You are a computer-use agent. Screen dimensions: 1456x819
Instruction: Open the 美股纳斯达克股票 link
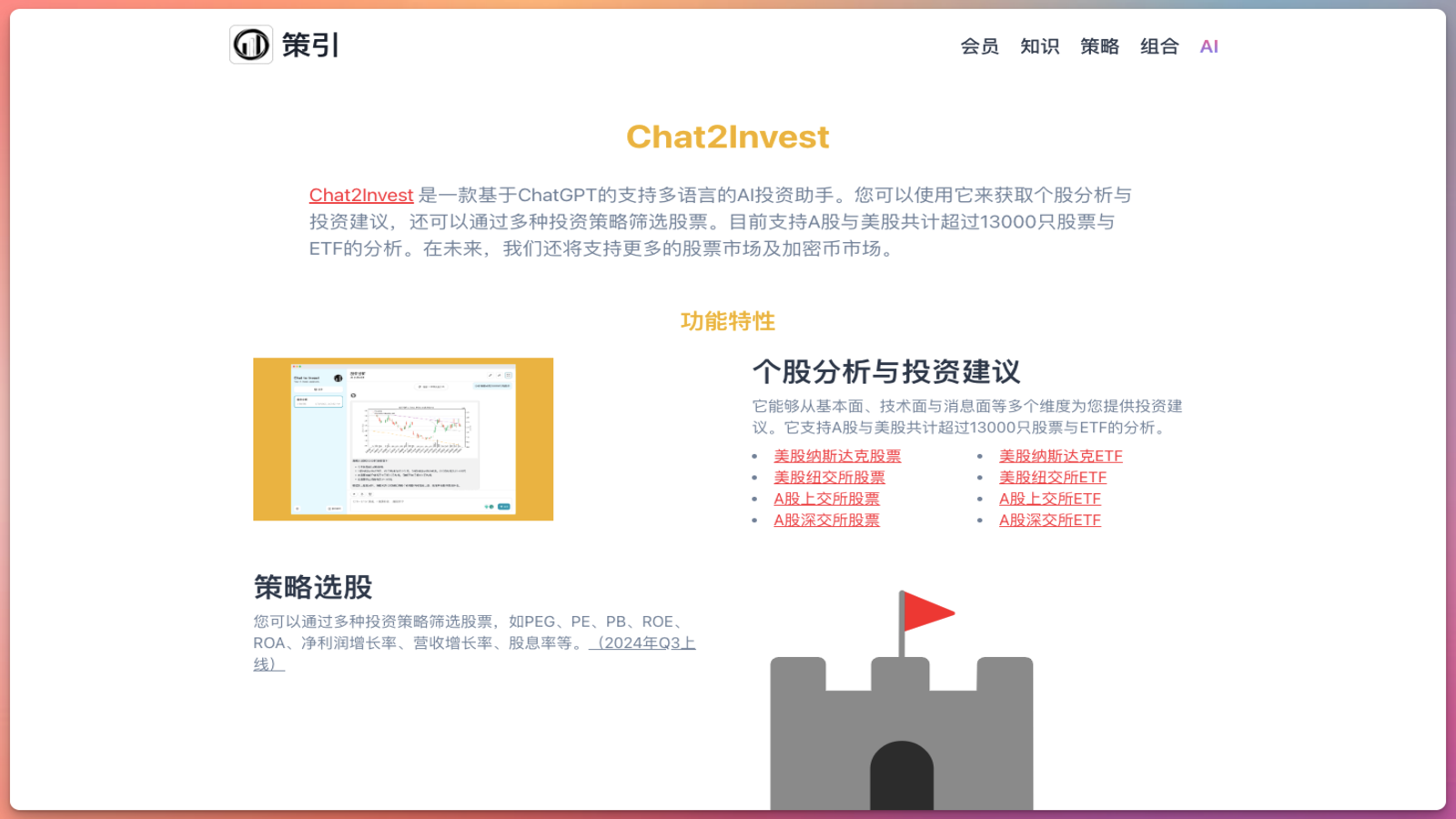click(x=837, y=455)
